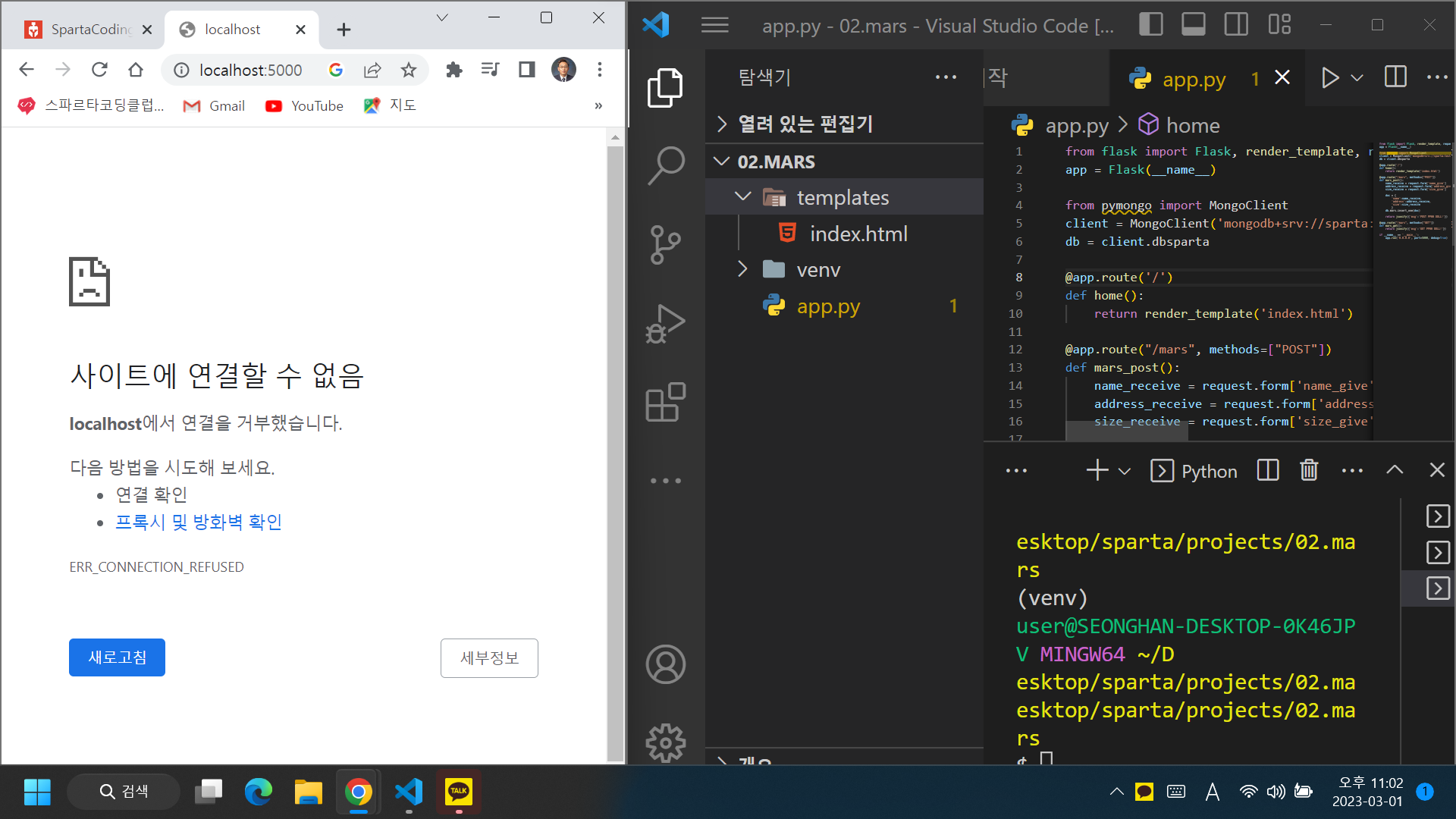Open the VS Code hamburger application menu
This screenshot has width=1456, height=819.
point(714,26)
